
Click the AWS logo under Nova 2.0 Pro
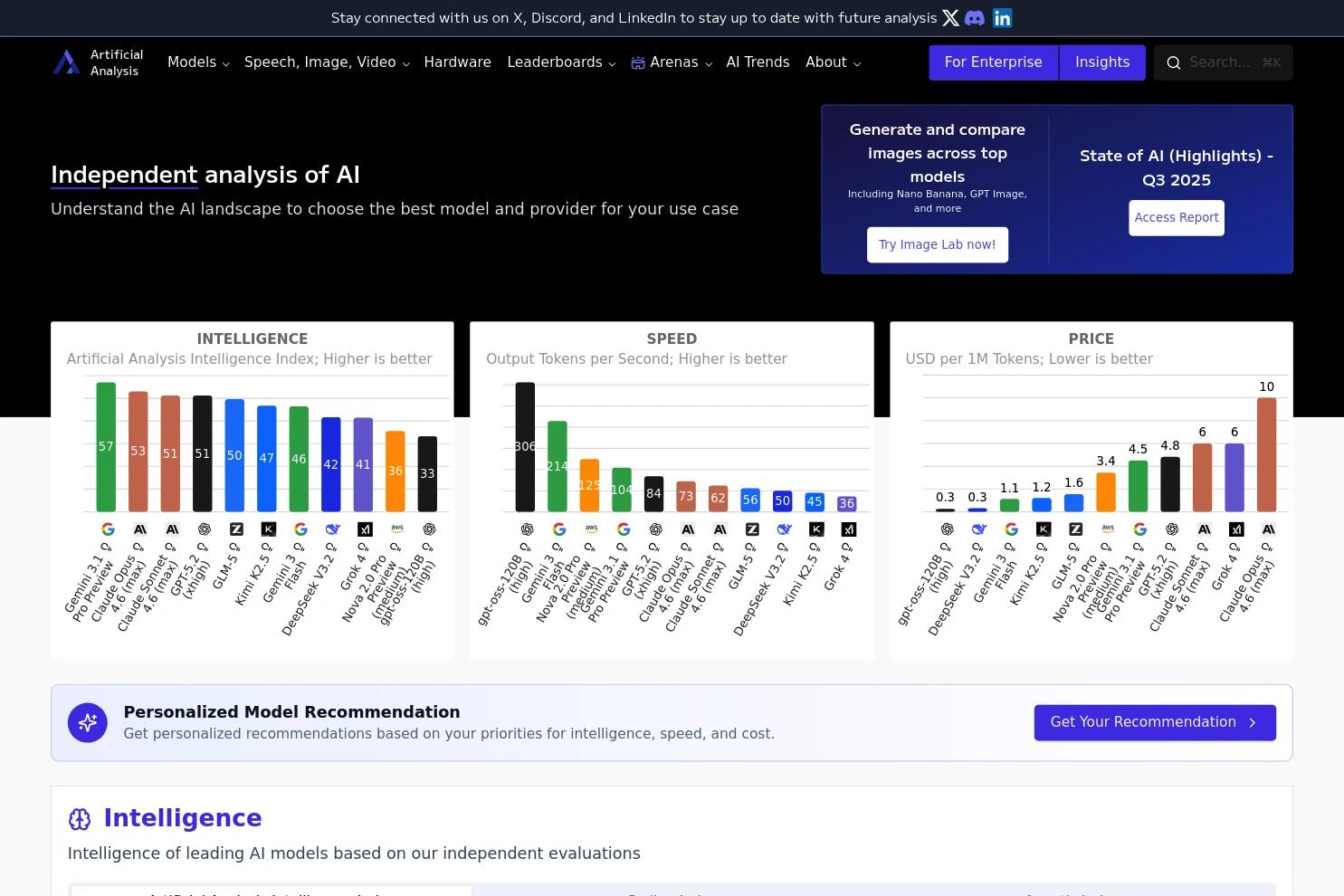coord(396,529)
